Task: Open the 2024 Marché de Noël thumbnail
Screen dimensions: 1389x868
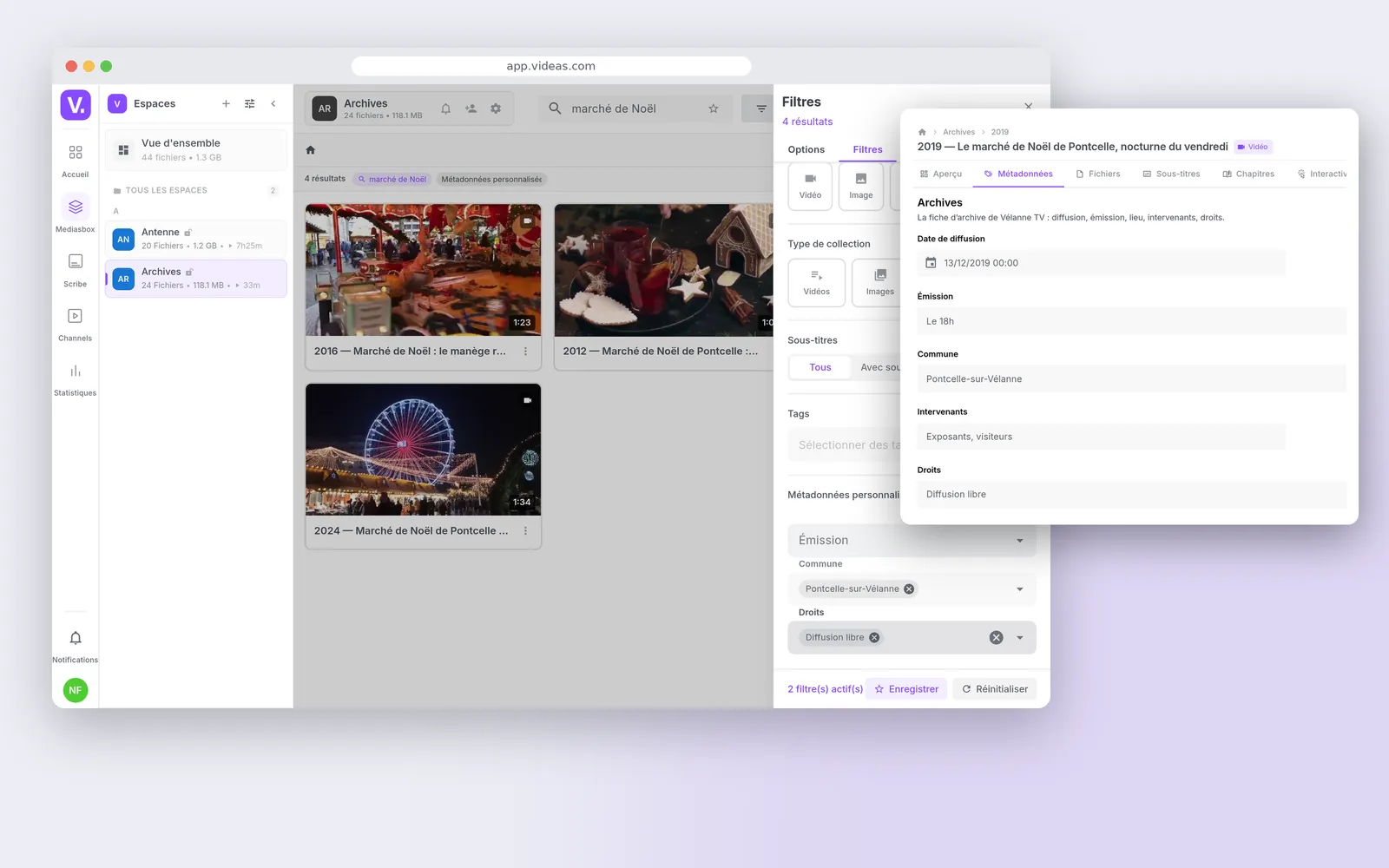Action: [424, 450]
